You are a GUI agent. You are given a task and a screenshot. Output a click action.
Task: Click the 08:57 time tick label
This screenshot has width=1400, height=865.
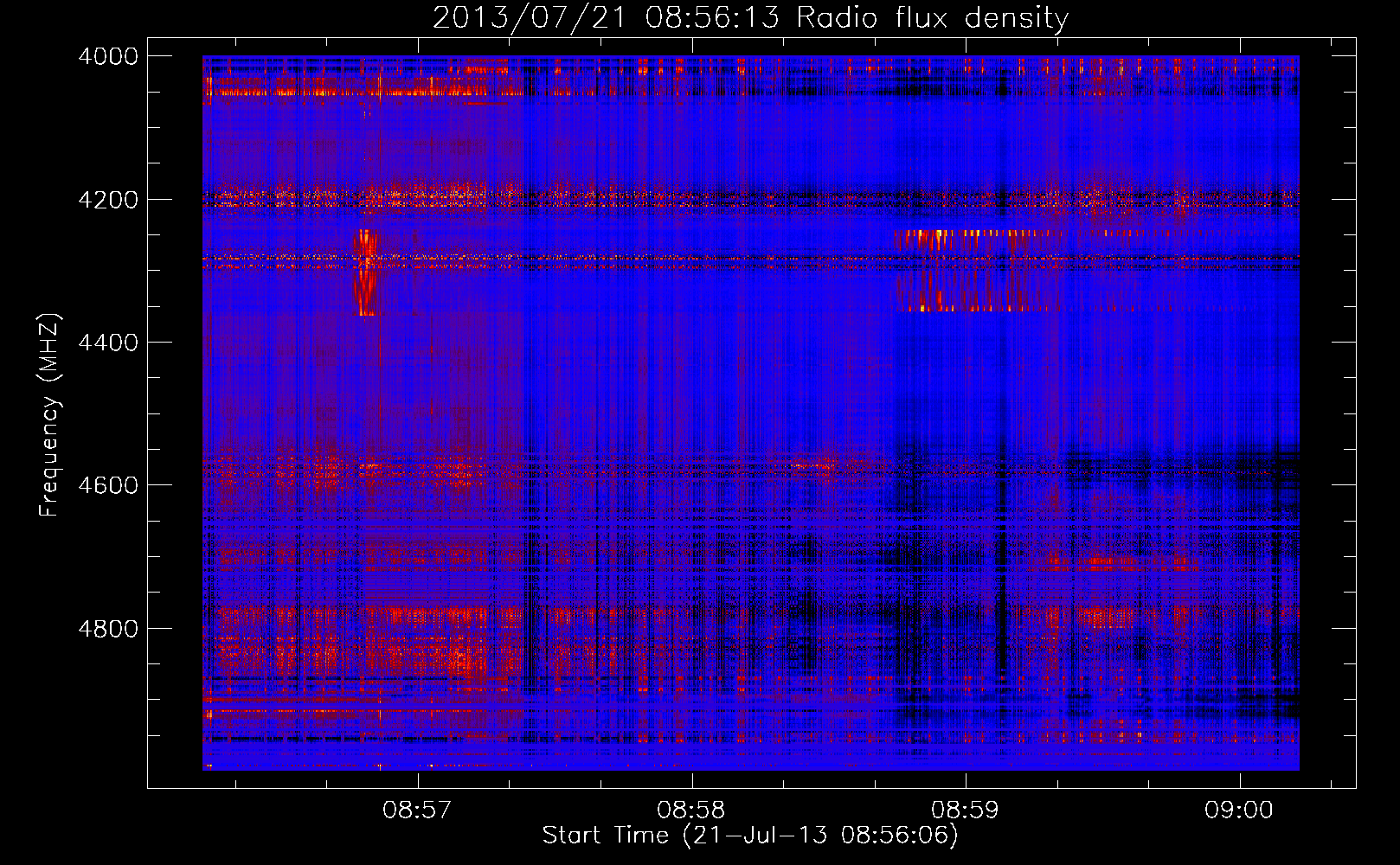(x=418, y=810)
